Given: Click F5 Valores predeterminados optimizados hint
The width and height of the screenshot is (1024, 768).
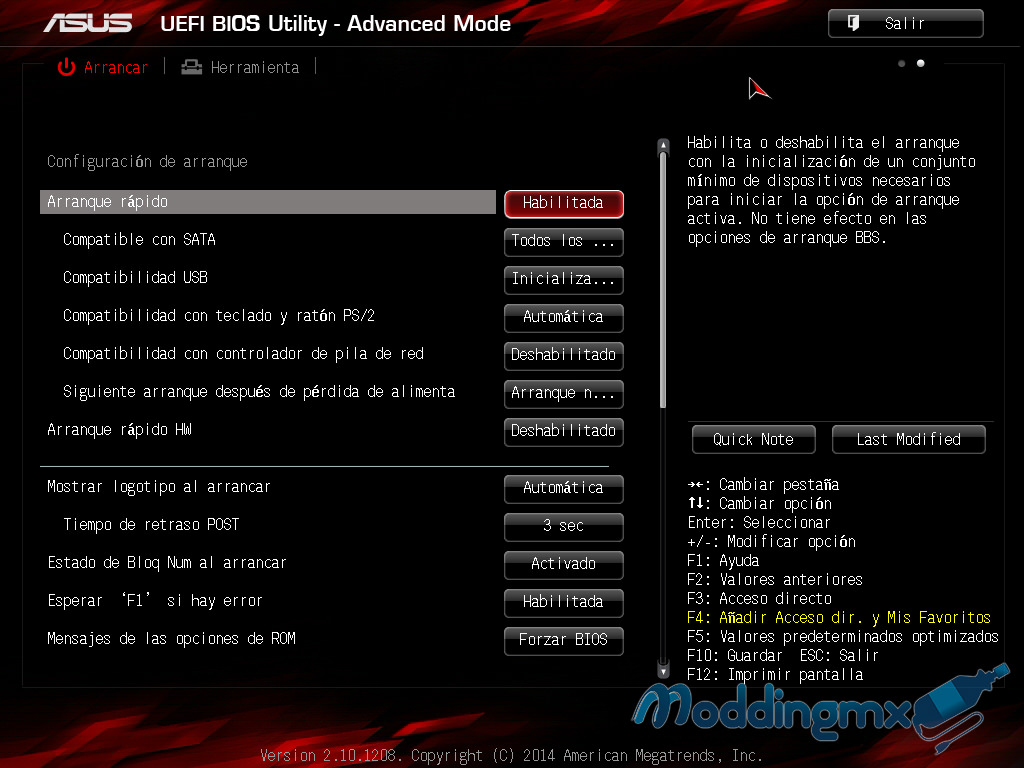Looking at the screenshot, I should click(843, 636).
